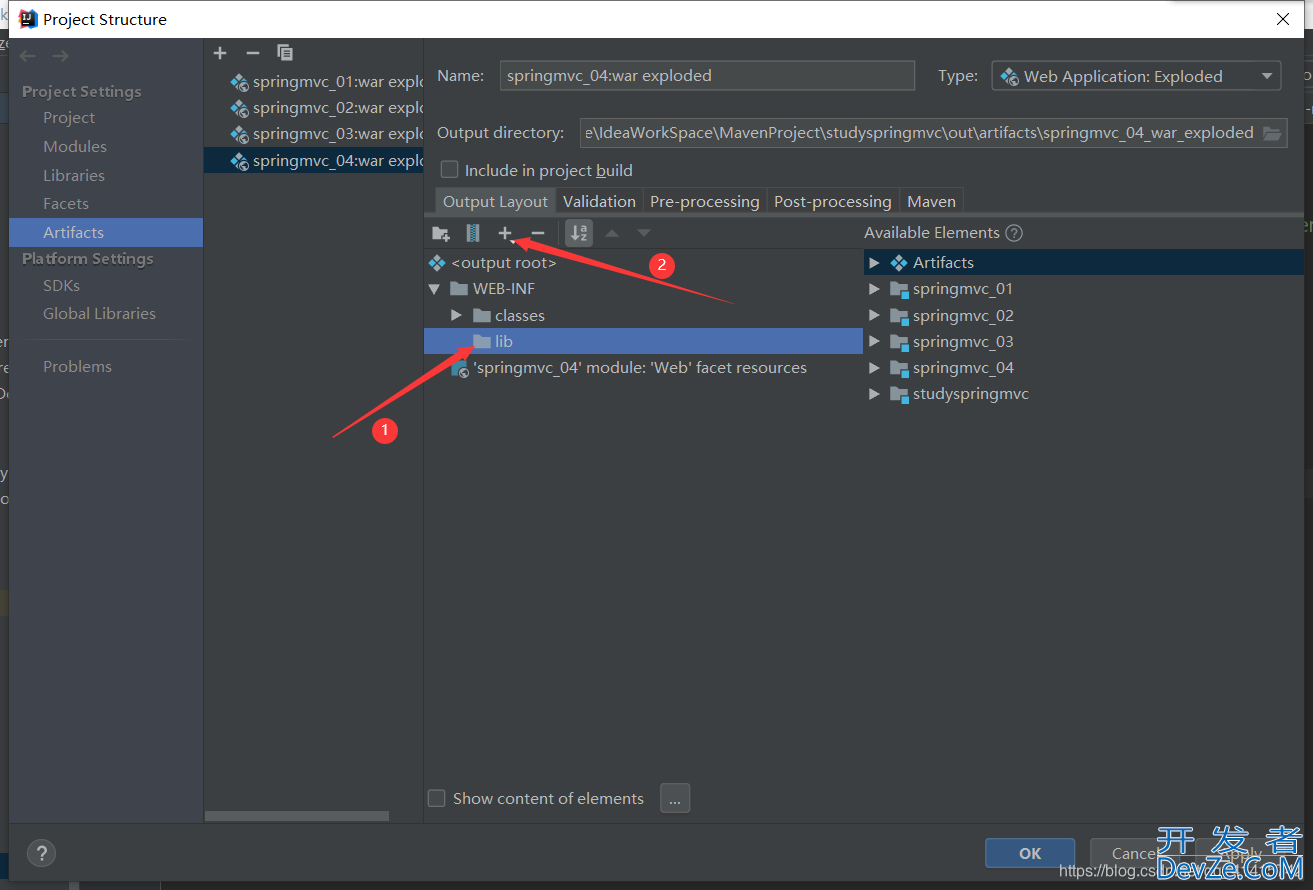The image size is (1313, 890).
Task: Click the springmvc_03:war exploded artifact icon
Action: click(x=239, y=134)
